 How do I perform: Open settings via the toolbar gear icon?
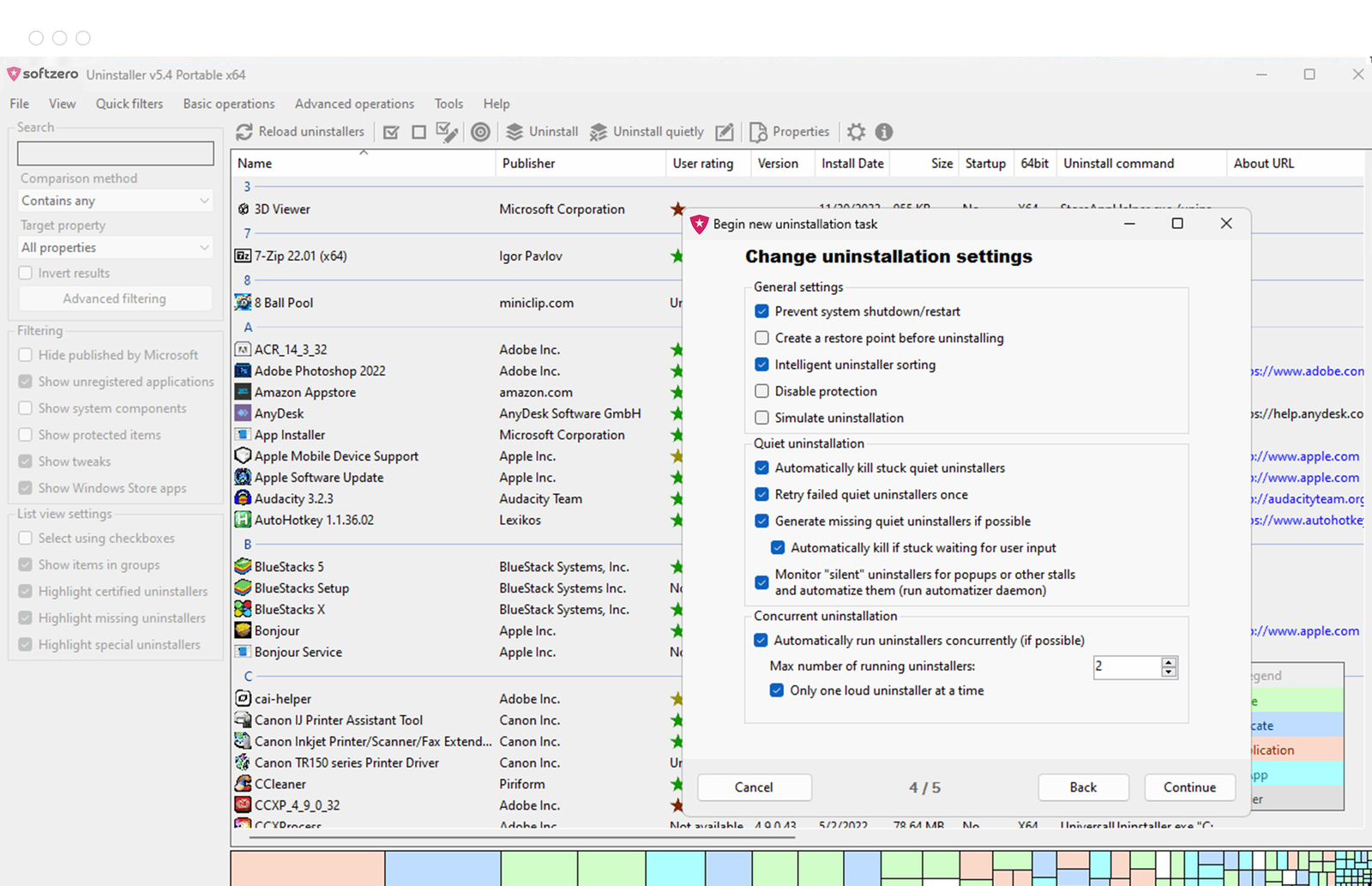click(x=856, y=132)
